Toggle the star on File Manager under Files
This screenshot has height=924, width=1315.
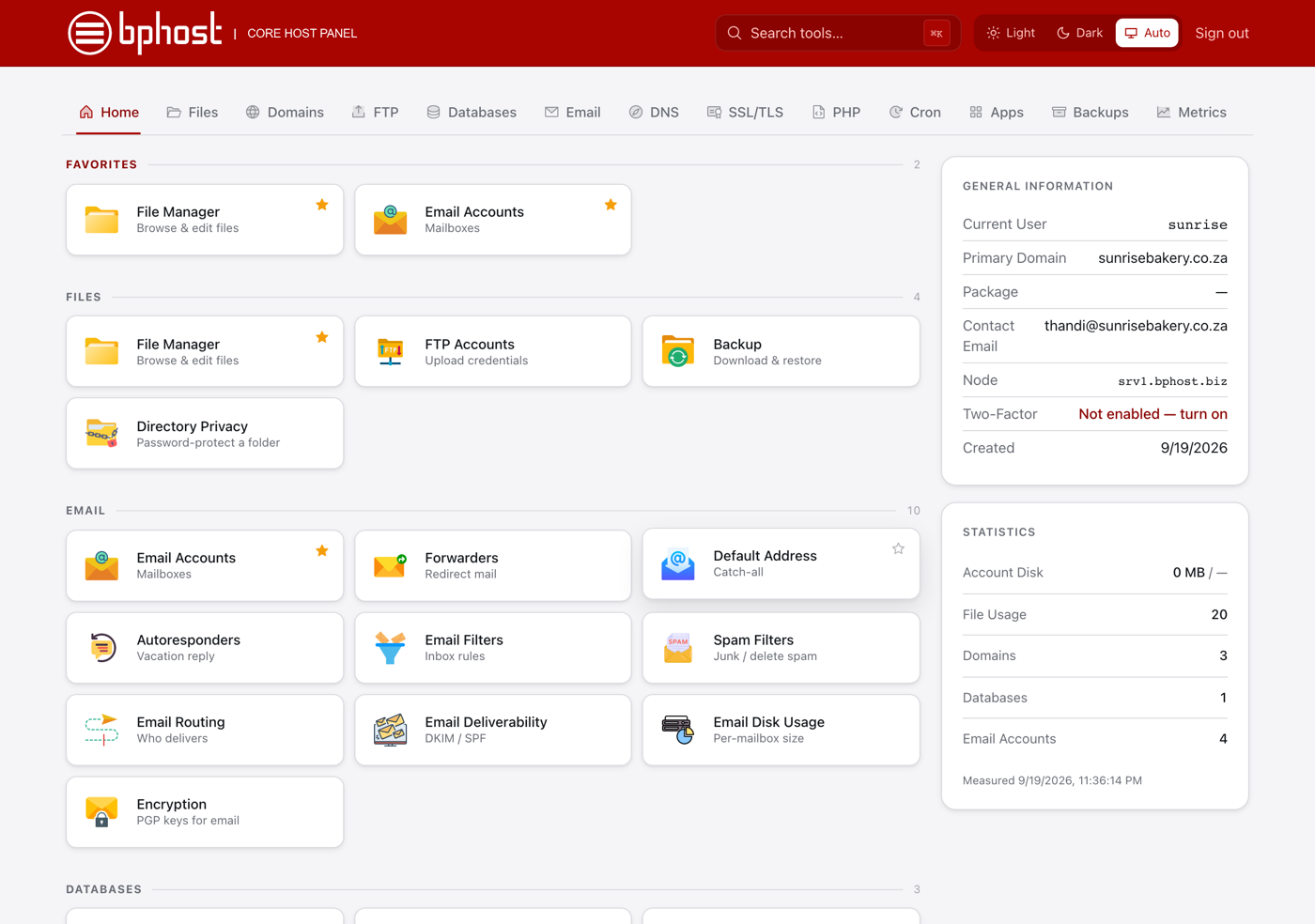(x=322, y=337)
